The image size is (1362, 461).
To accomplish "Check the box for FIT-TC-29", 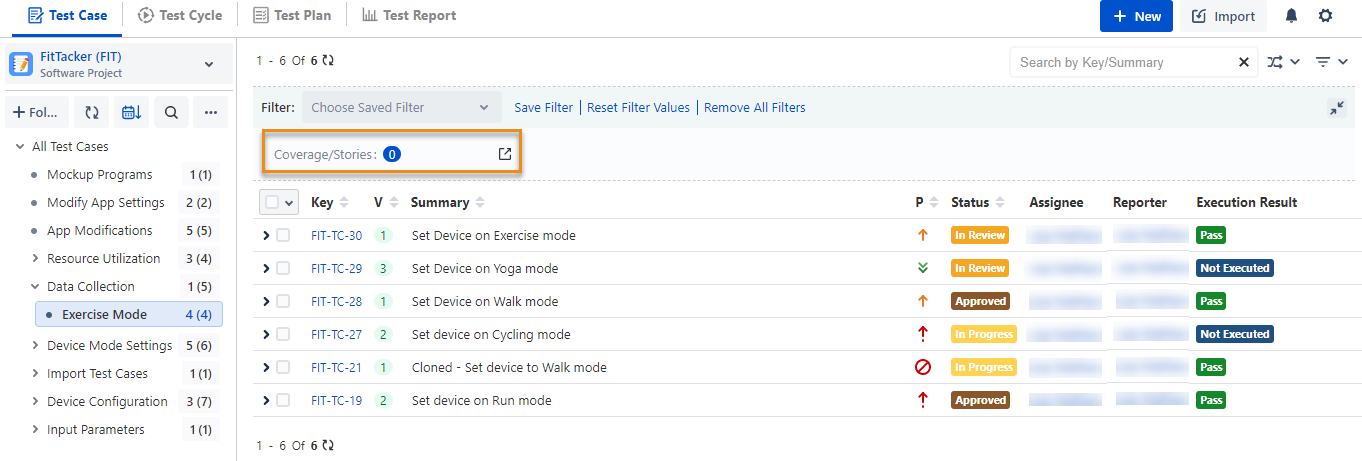I will pyautogui.click(x=283, y=268).
